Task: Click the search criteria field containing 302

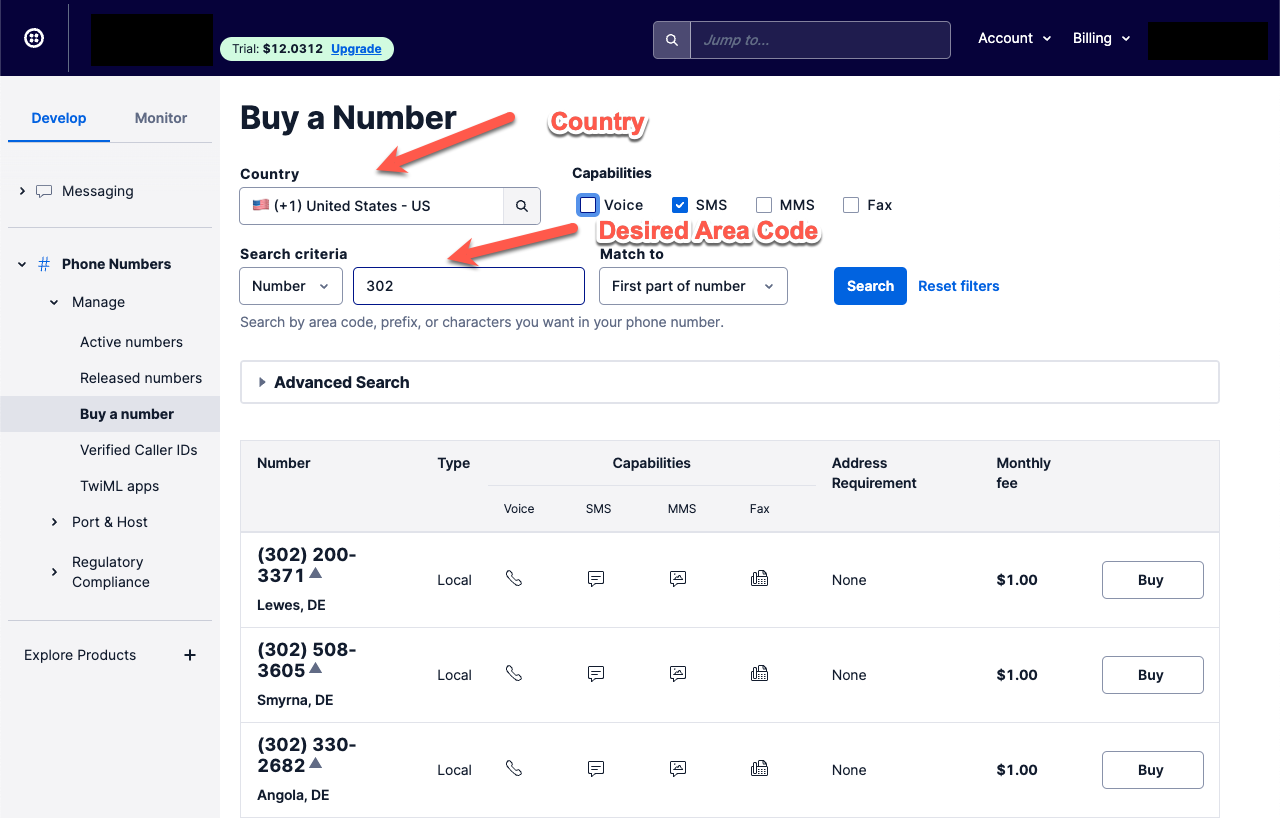Action: pos(469,286)
